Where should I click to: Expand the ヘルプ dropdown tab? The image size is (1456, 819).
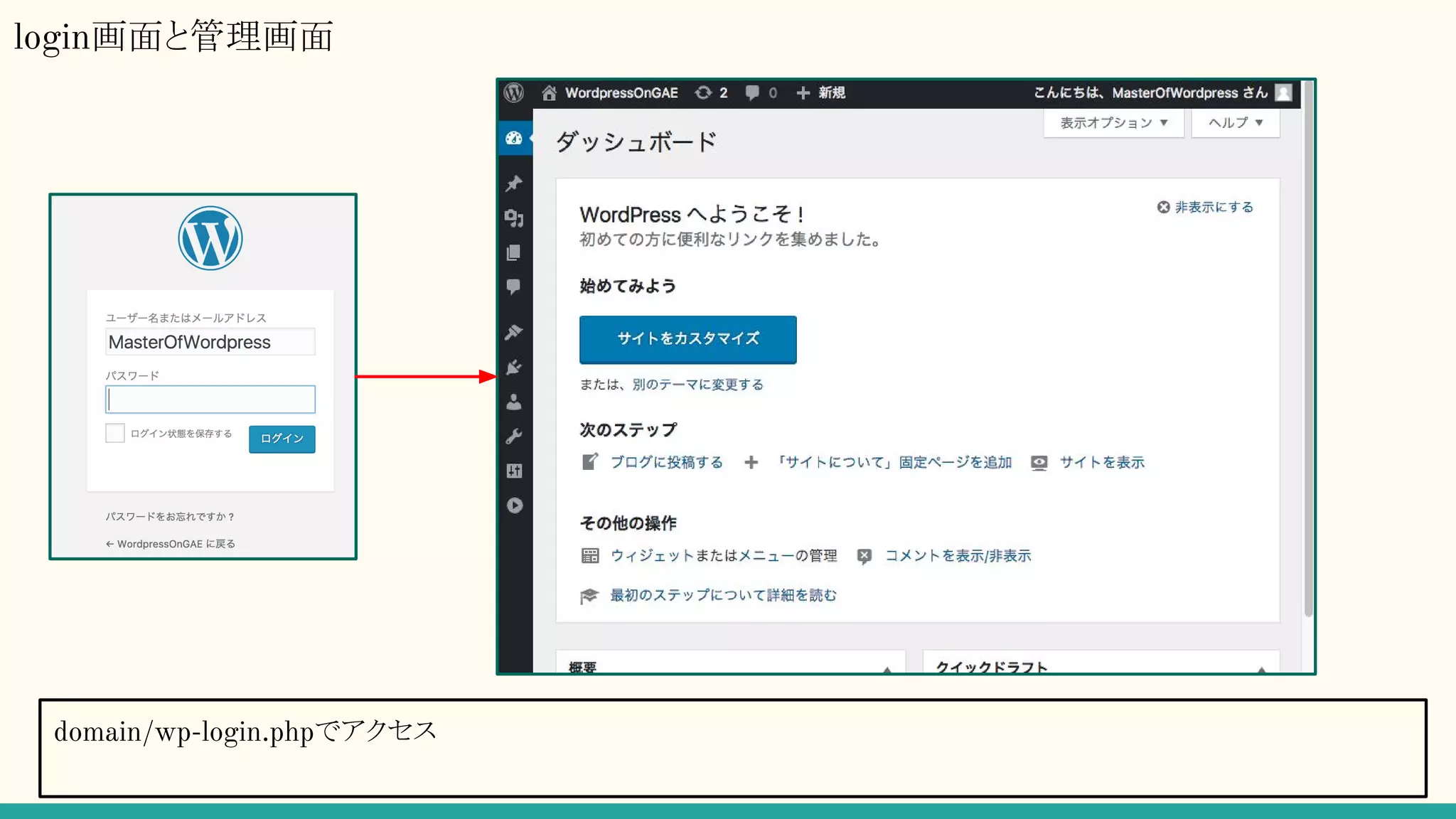1236,123
